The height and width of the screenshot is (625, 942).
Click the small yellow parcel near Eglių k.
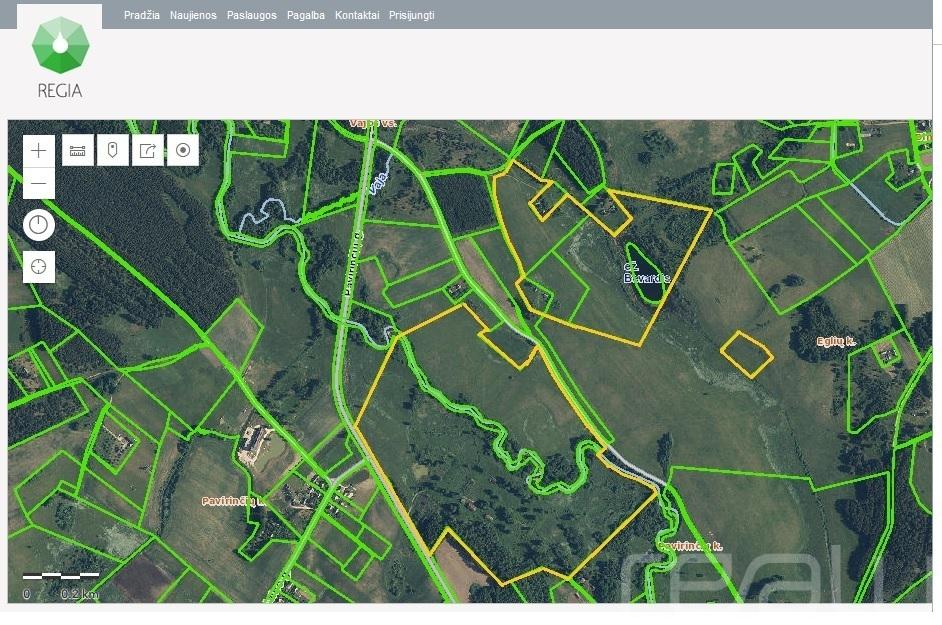[x=746, y=354]
